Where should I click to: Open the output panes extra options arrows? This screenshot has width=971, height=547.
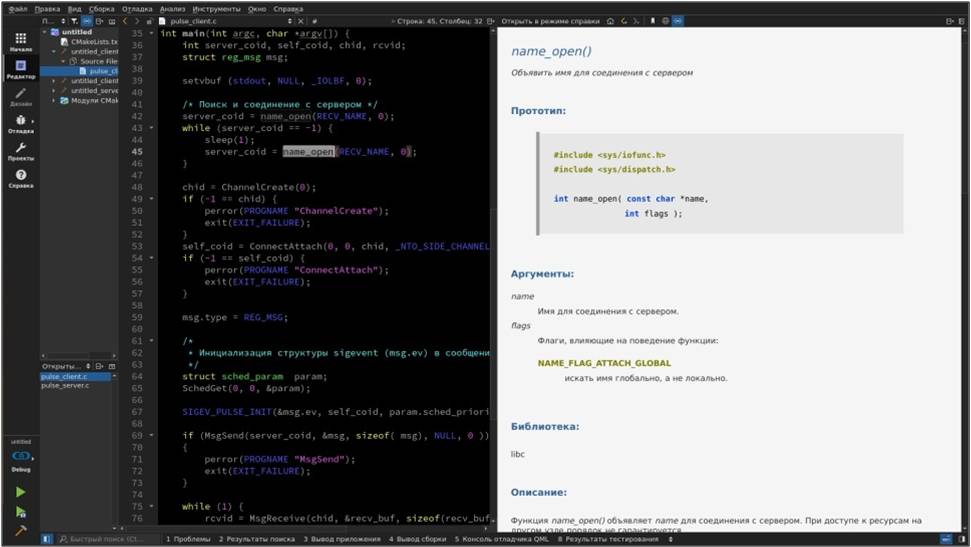[x=671, y=539]
